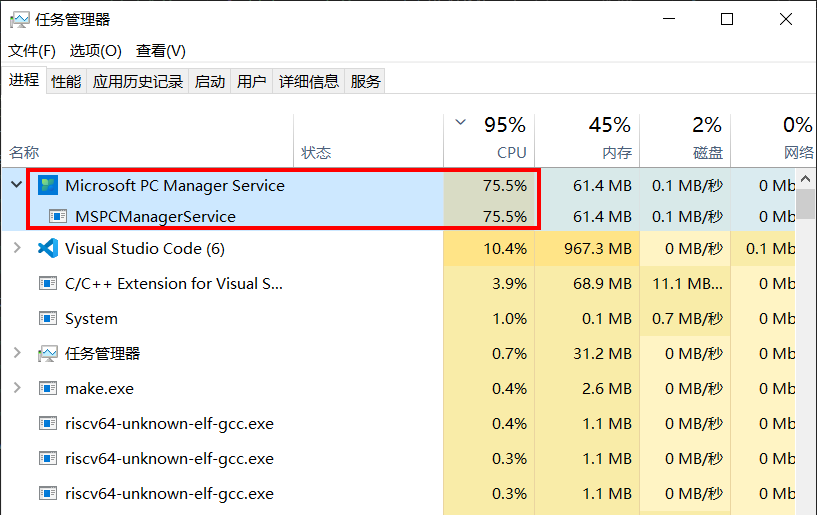
Task: Click the 1.0% CPU value
Action: point(510,318)
